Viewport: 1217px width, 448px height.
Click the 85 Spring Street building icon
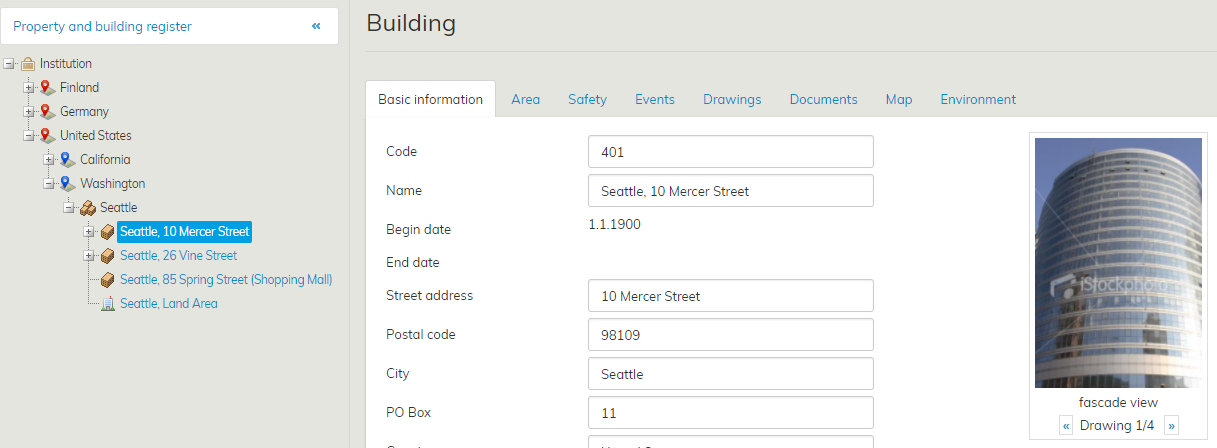pyautogui.click(x=108, y=280)
